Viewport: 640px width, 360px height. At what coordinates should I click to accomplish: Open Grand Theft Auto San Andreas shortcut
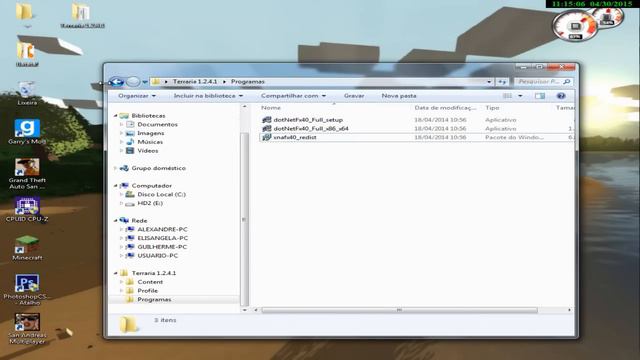(x=27, y=174)
